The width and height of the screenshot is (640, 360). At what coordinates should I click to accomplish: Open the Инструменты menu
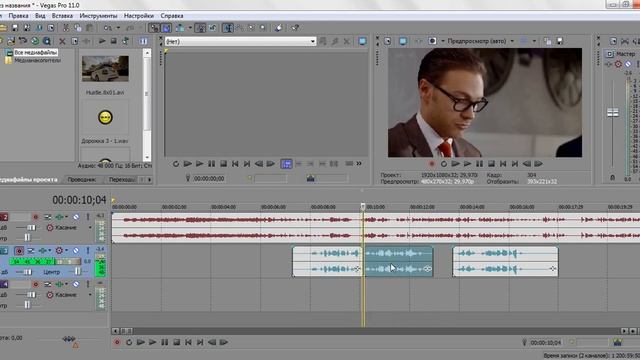click(98, 16)
